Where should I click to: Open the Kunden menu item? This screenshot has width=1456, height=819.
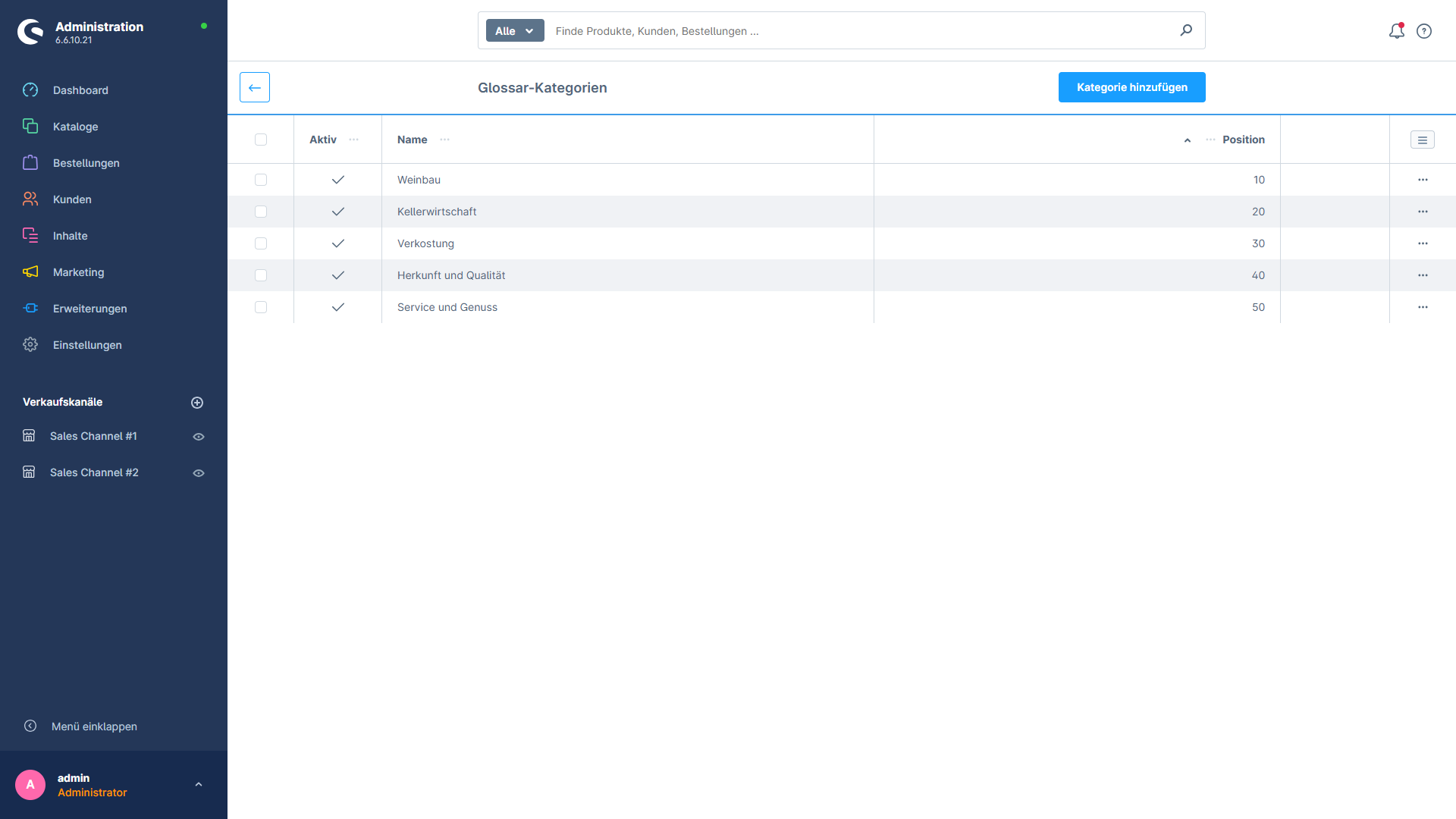point(72,199)
